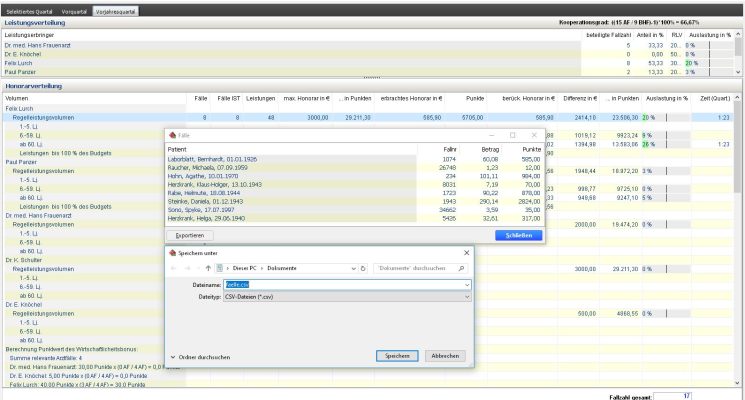Screen dimensions: 745x400
Task: Select the Vorjahresquartal tab
Action: pyautogui.click(x=115, y=11)
